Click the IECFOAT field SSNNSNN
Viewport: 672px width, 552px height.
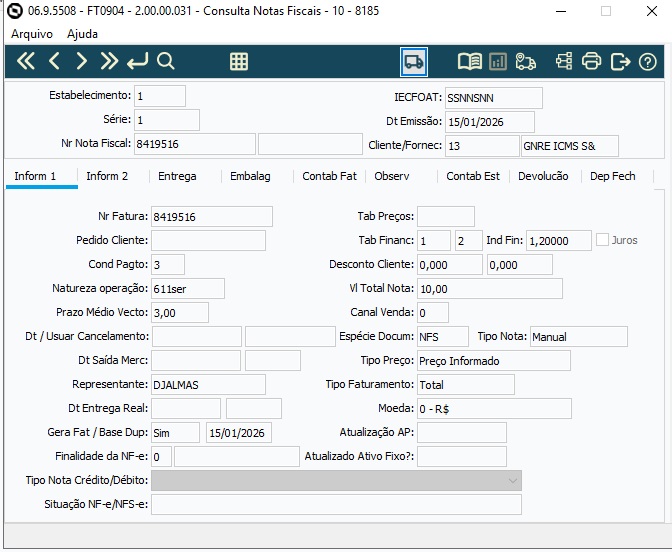tap(494, 98)
